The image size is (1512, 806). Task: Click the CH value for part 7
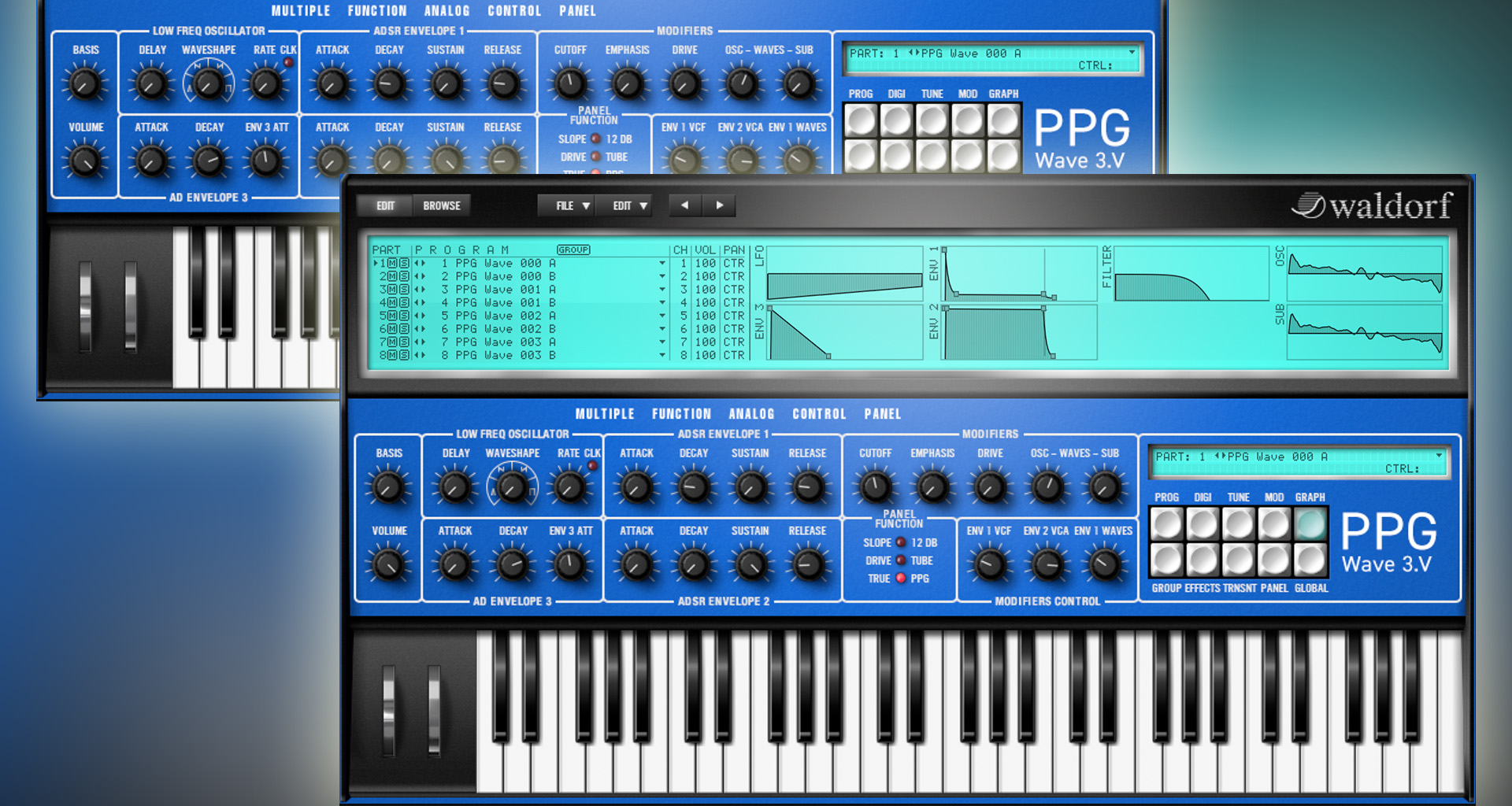click(683, 342)
